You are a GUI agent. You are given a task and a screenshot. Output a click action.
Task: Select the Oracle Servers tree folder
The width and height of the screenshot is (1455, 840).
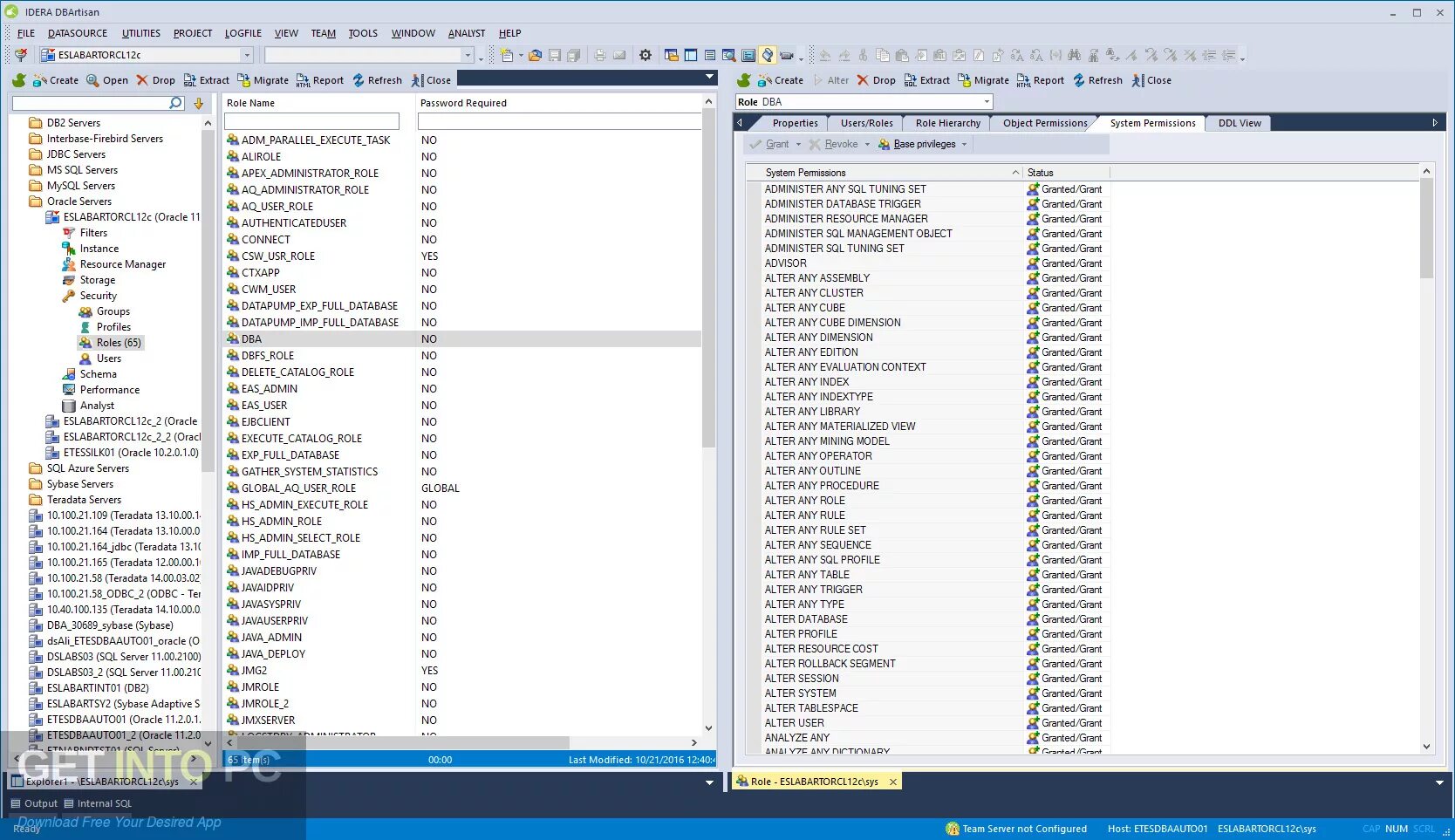point(79,201)
